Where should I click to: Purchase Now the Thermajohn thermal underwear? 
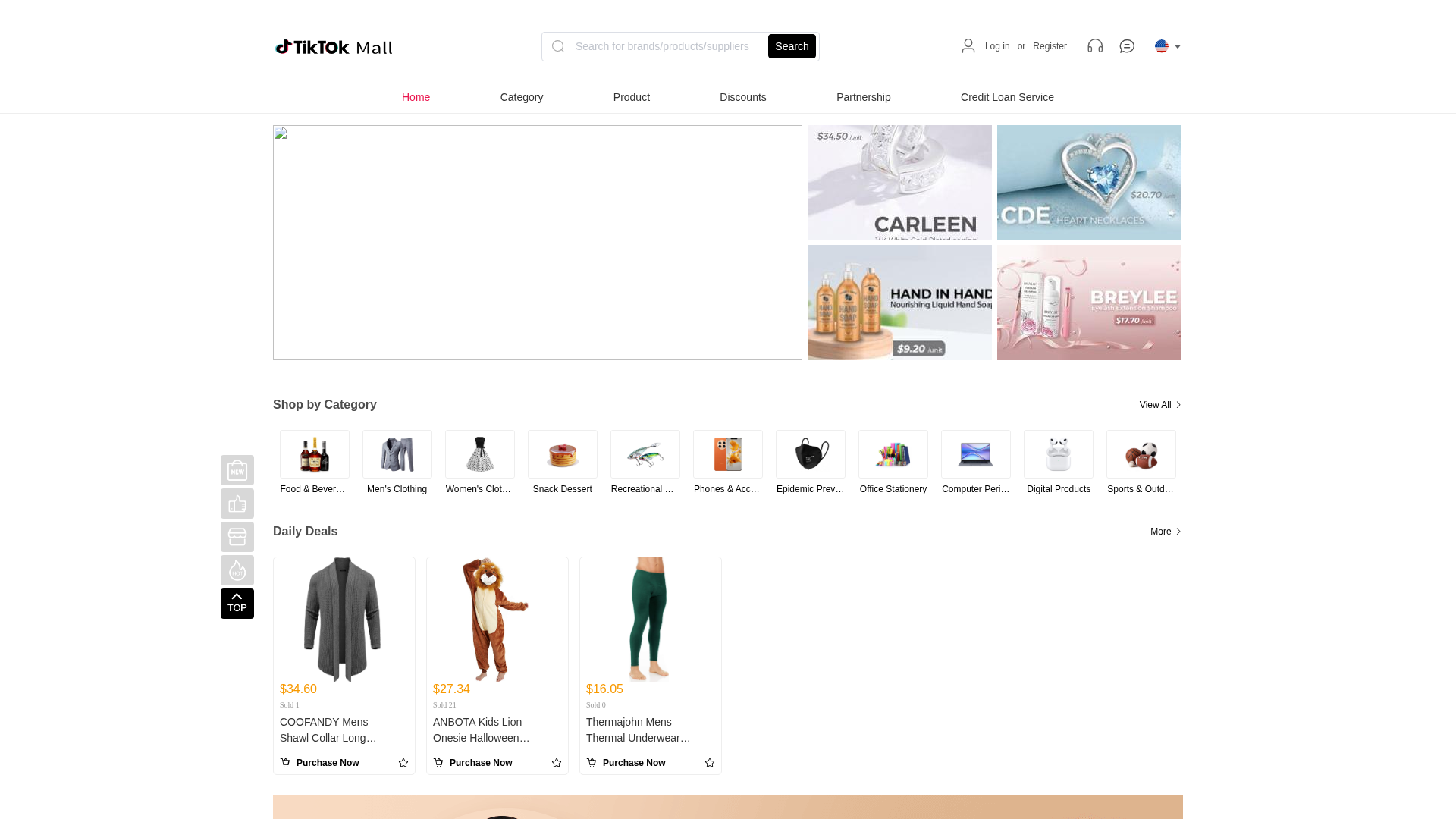(x=626, y=763)
